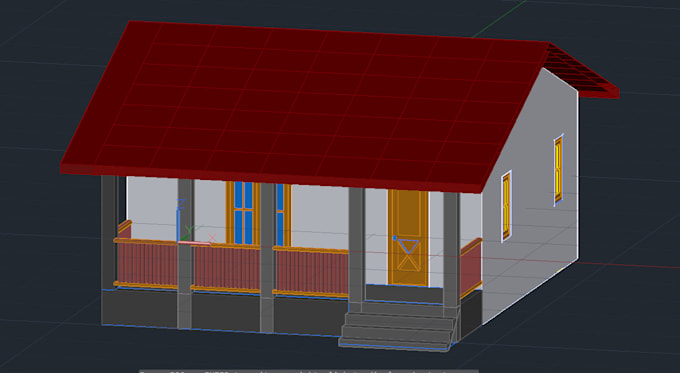The height and width of the screenshot is (373, 680).
Task: Select the railing panel below the blue window
Action: pyautogui.click(x=226, y=267)
